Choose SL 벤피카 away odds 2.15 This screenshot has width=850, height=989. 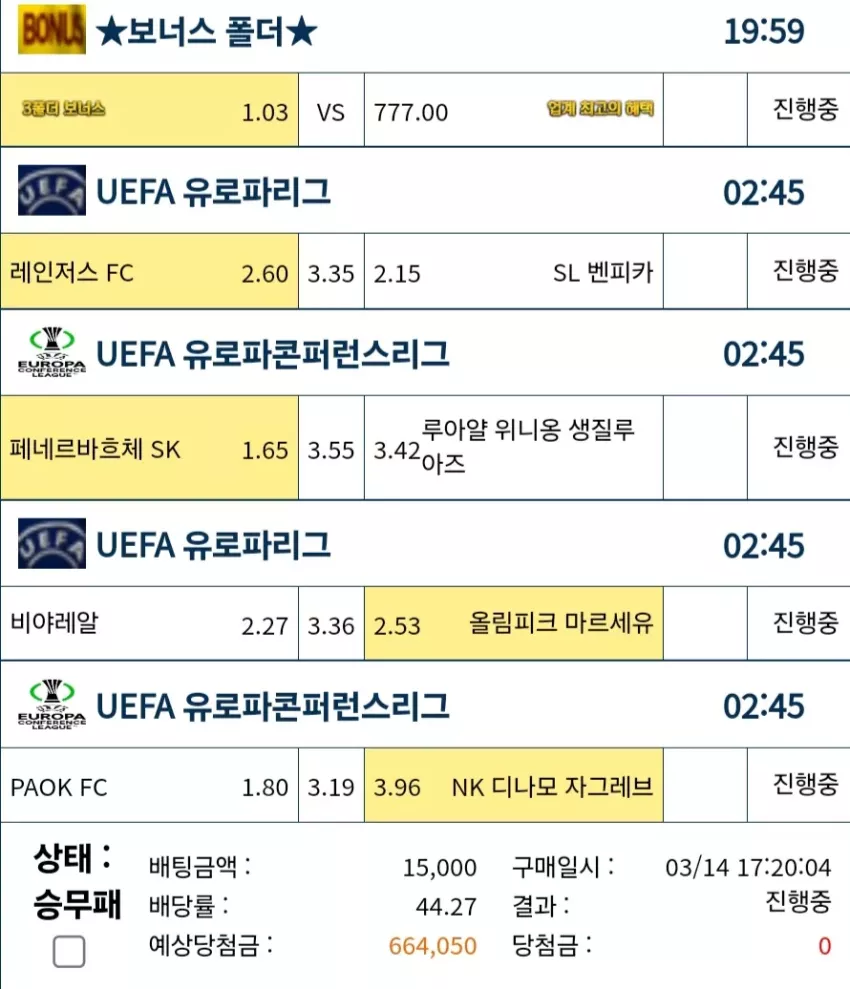point(513,272)
